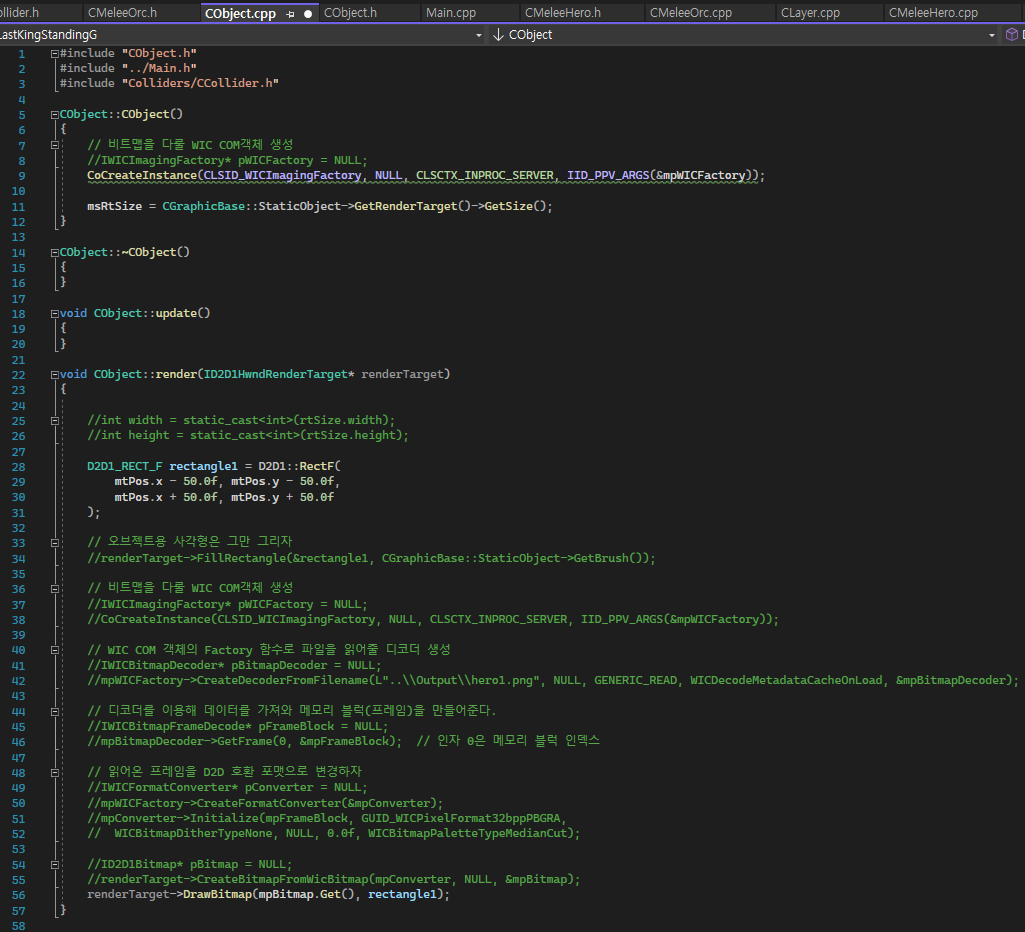Click "../Main.h" include string on line 2
1025x932 pixels.
pos(159,68)
